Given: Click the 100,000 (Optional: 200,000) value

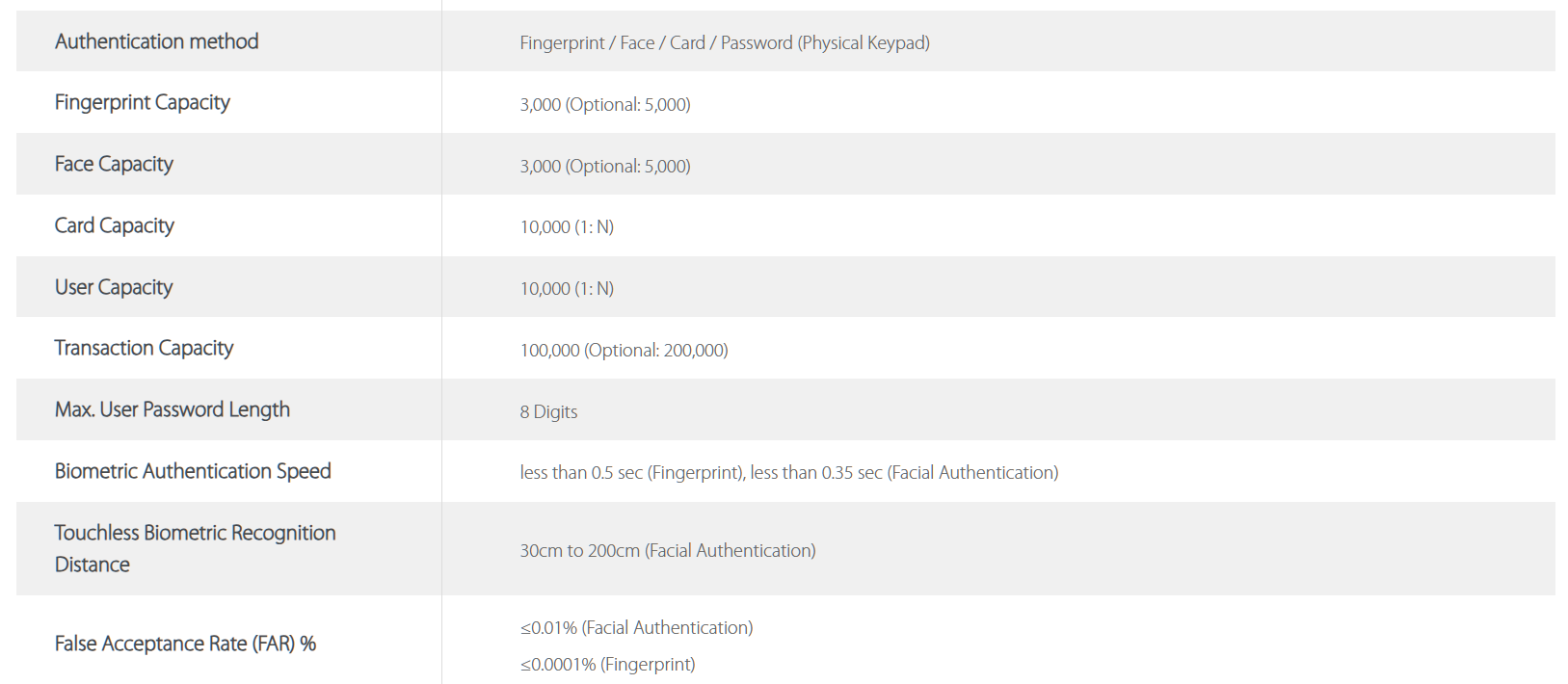Looking at the screenshot, I should pos(624,350).
